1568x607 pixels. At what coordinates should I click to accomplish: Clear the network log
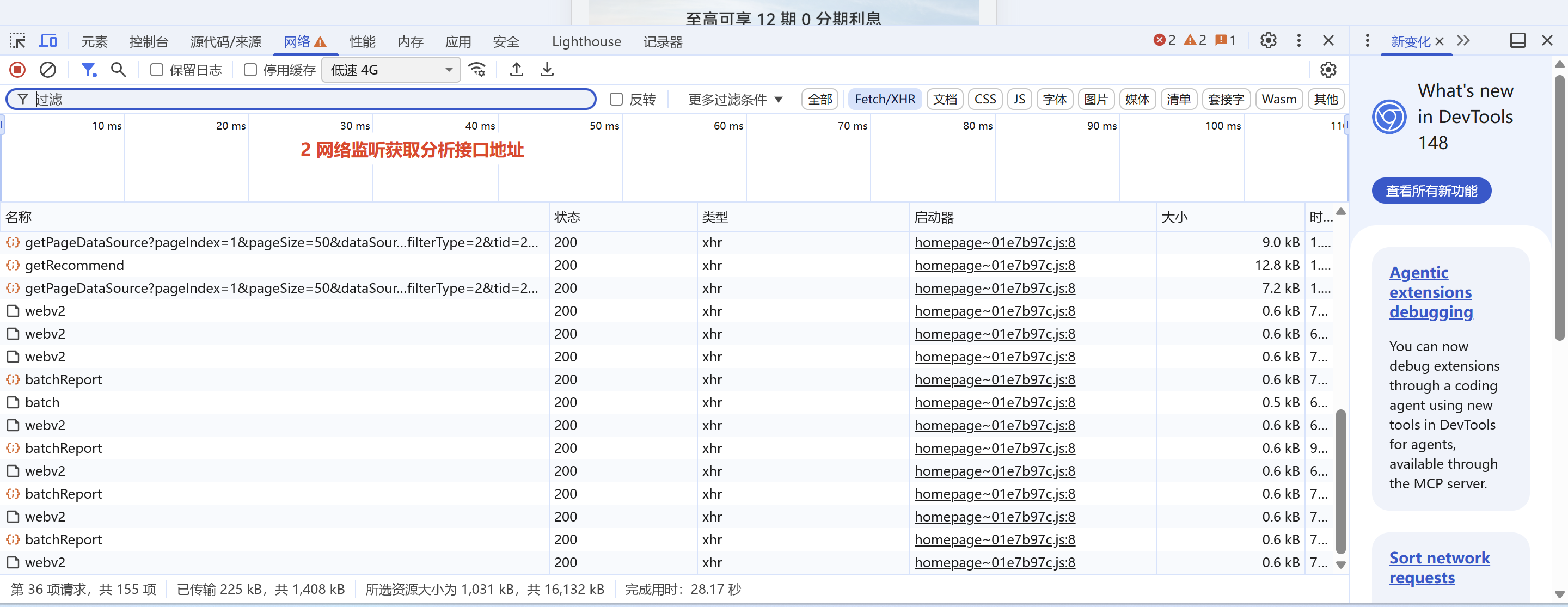point(47,70)
